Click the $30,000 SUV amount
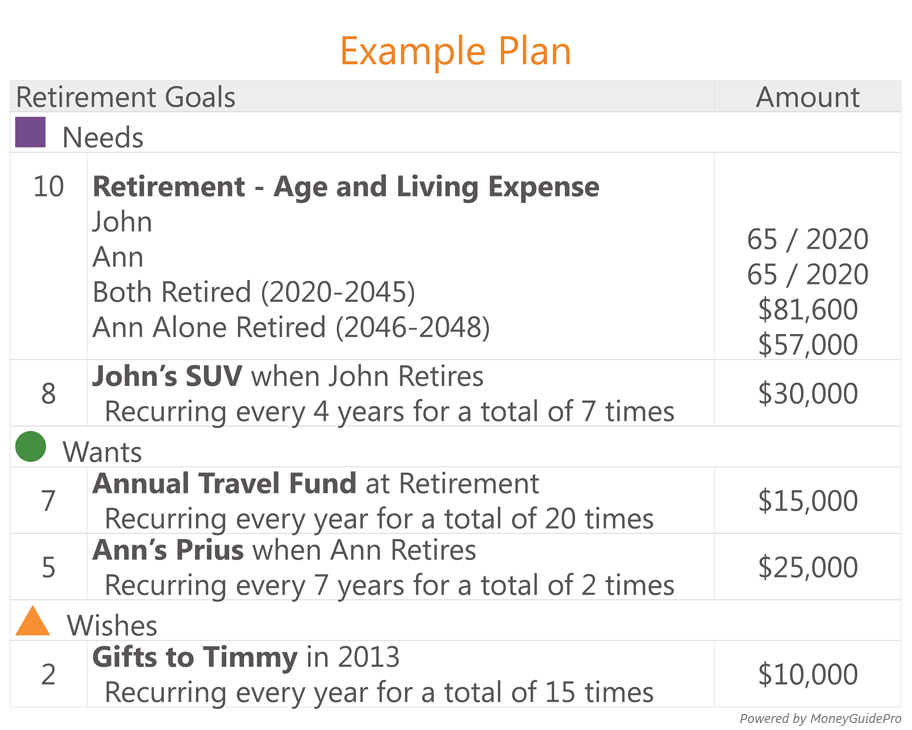Screen dimensions: 912x730 tap(807, 394)
